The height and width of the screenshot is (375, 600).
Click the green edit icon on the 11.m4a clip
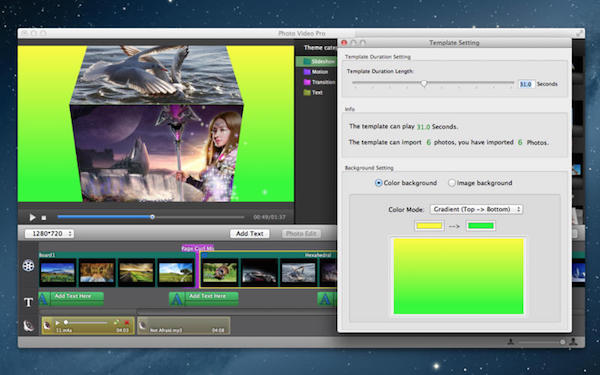click(x=116, y=323)
